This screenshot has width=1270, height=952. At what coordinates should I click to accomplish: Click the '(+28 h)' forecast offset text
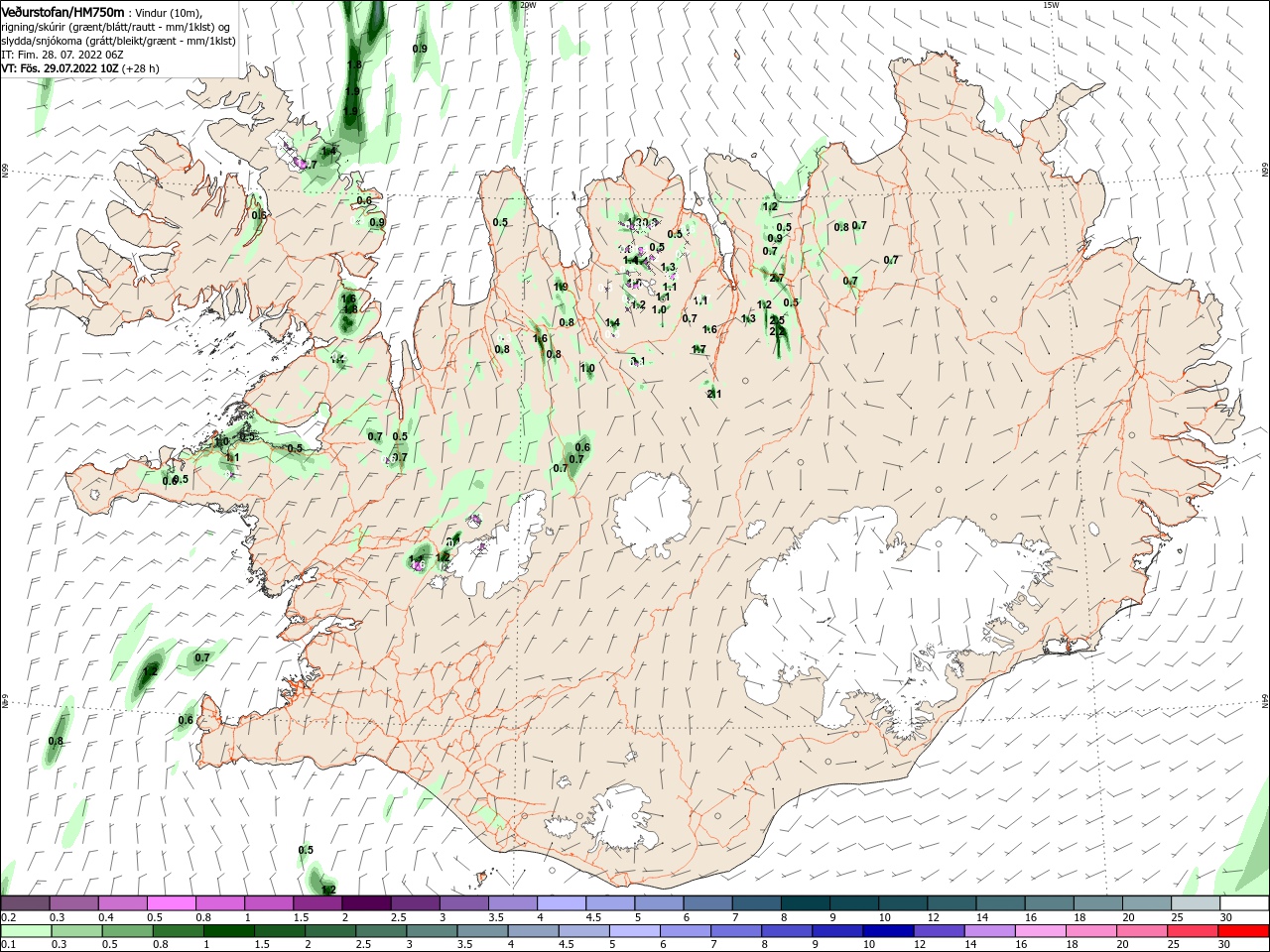click(x=140, y=68)
